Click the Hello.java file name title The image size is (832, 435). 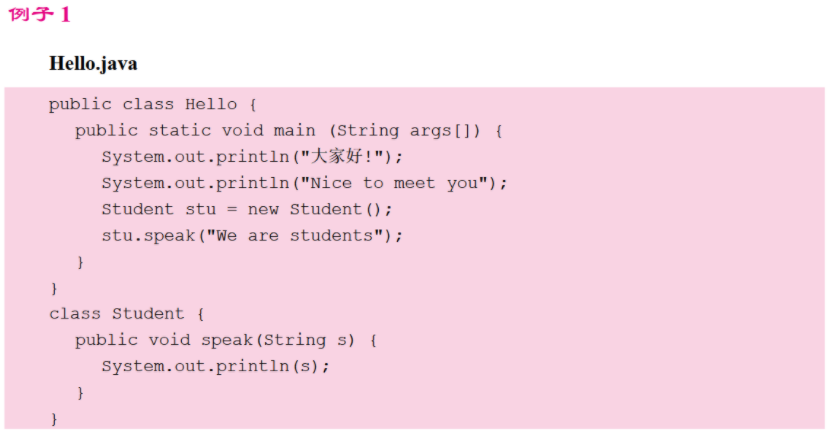coord(93,64)
